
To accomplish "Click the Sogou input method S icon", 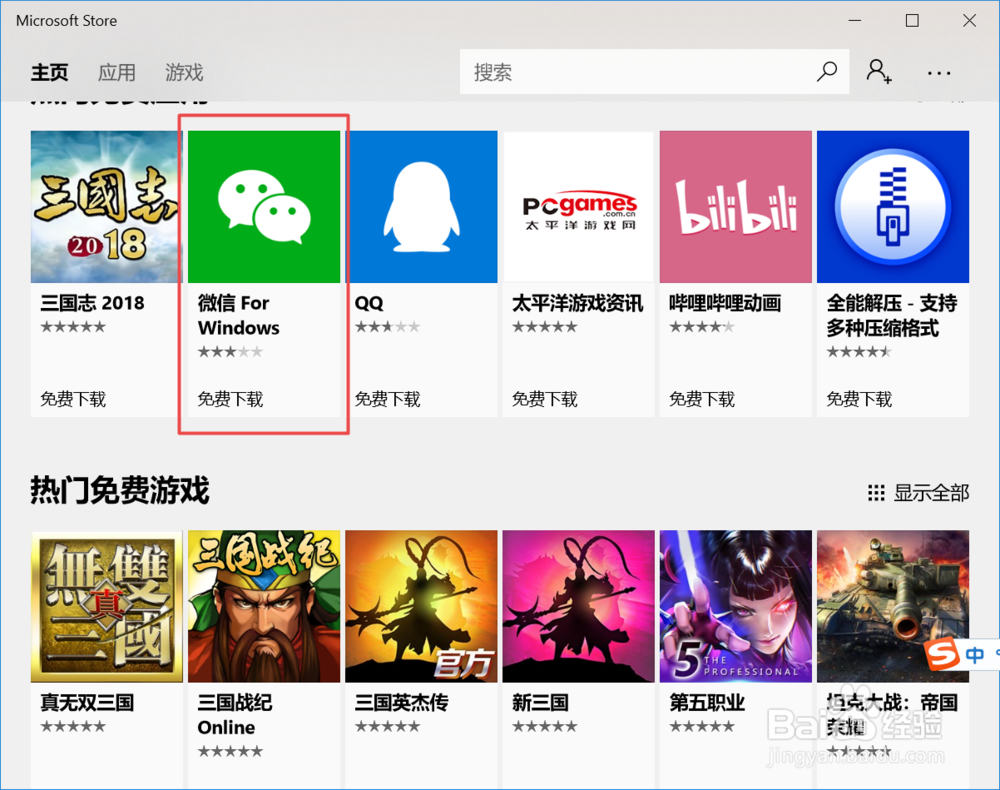I will (943, 654).
